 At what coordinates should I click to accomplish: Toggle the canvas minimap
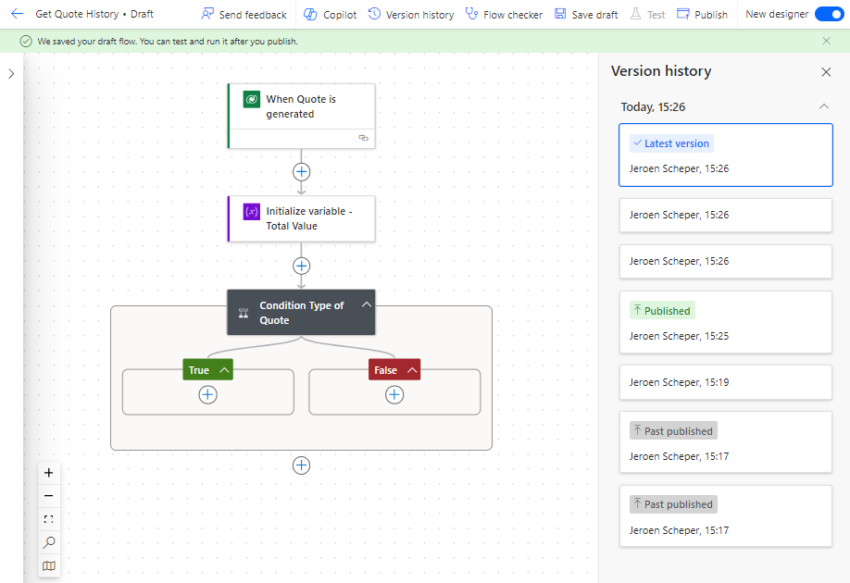(48, 566)
